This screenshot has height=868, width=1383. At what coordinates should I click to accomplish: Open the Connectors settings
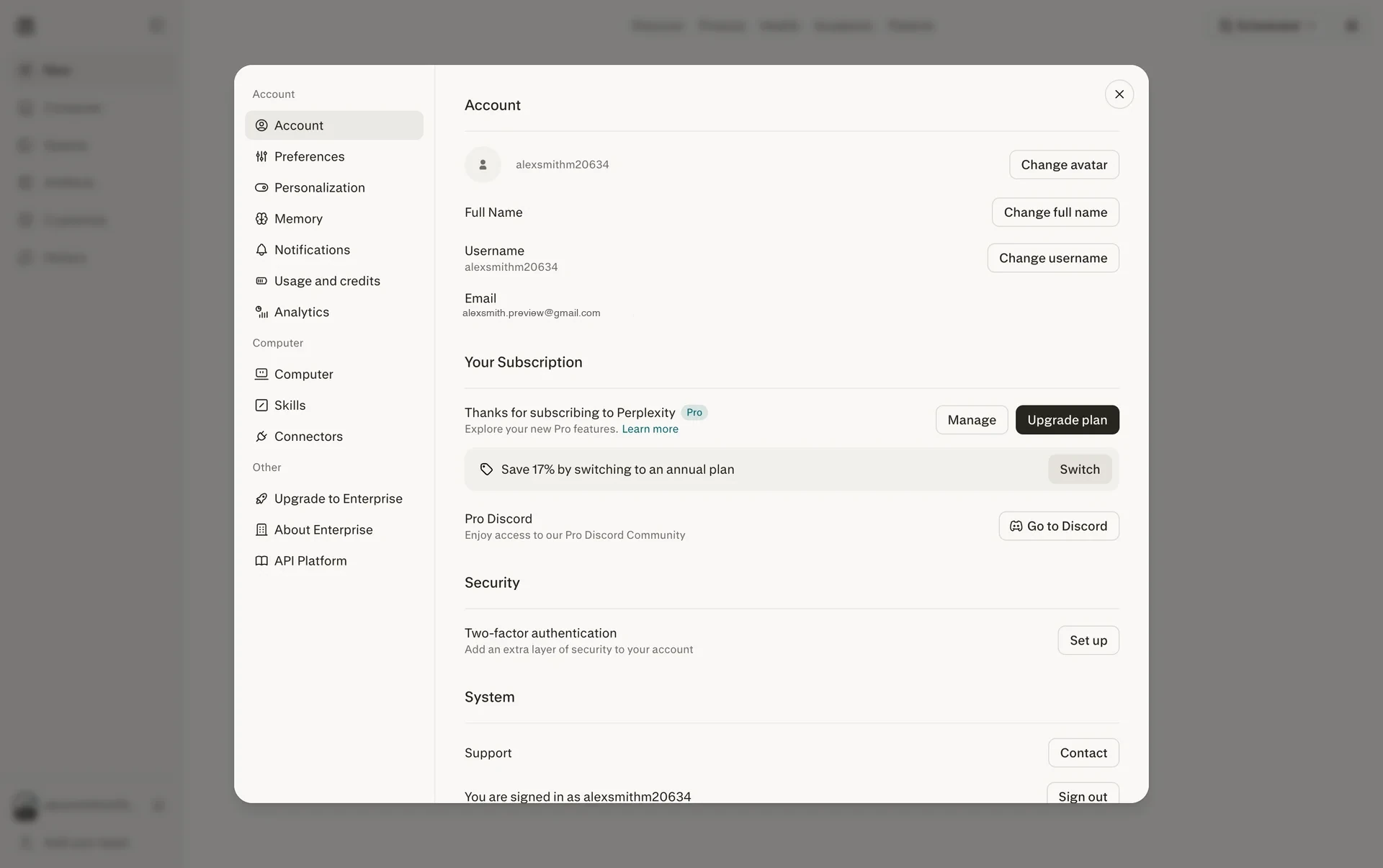[x=334, y=436]
